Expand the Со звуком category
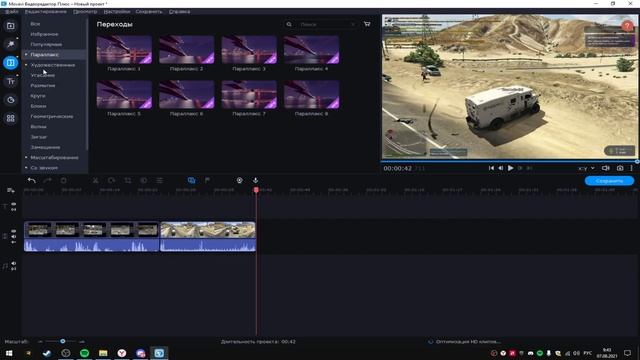The width and height of the screenshot is (640, 360). [x=26, y=168]
